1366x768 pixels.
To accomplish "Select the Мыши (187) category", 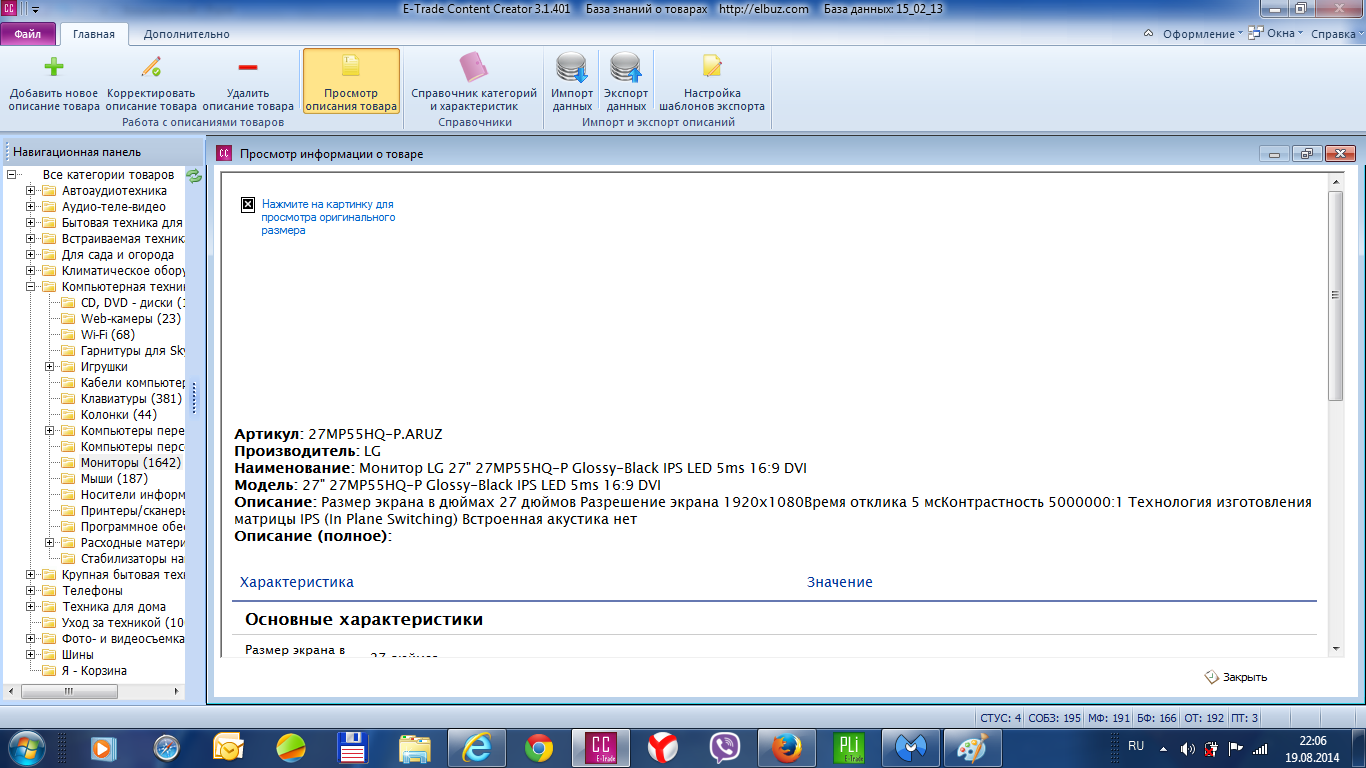I will (114, 479).
